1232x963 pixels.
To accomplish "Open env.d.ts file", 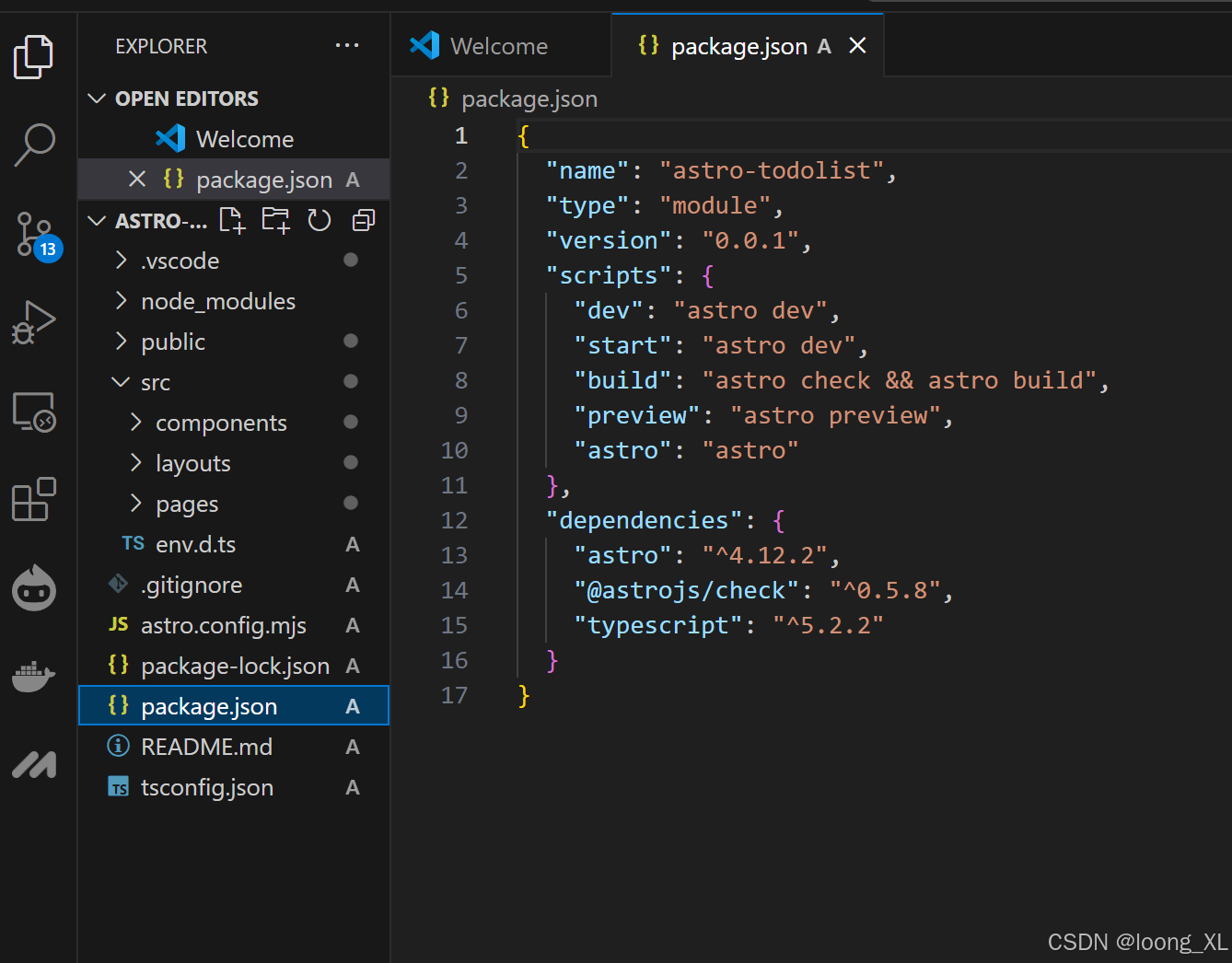I will [x=234, y=544].
